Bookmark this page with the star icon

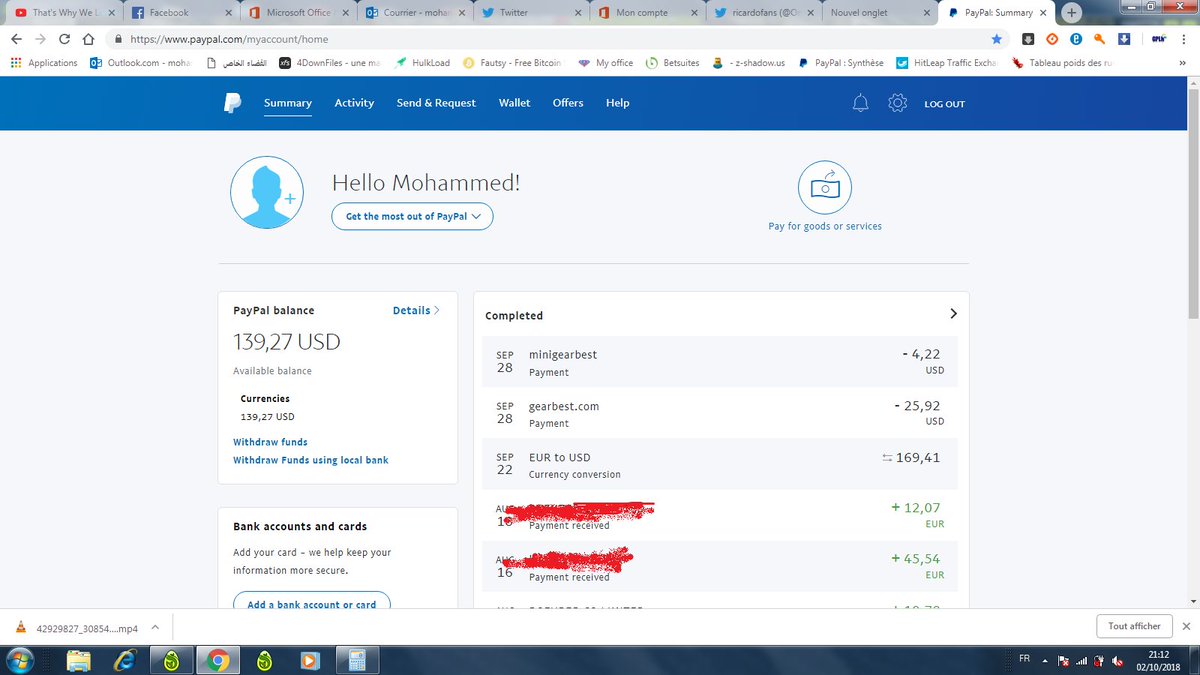coord(997,39)
